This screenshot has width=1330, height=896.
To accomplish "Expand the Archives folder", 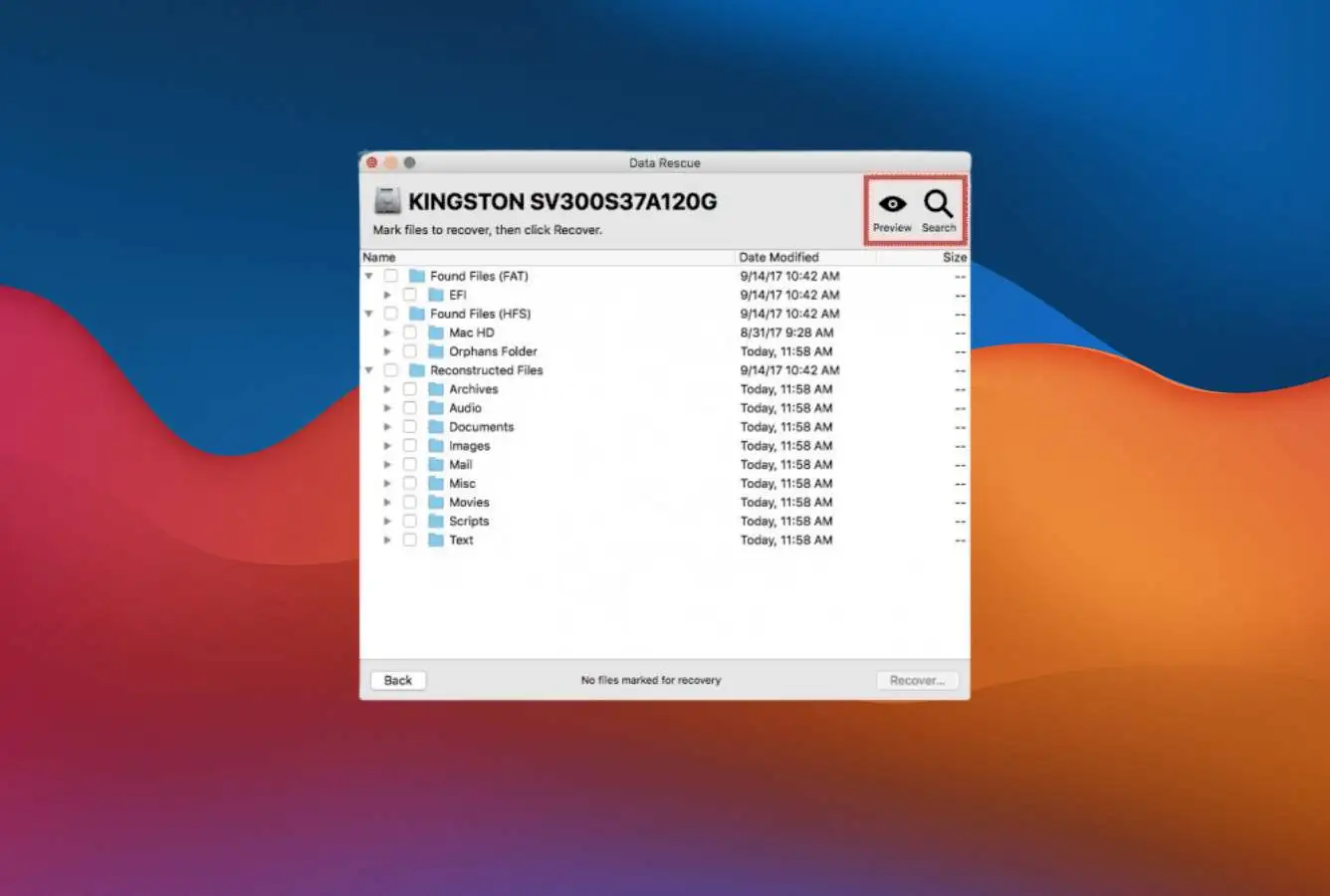I will click(388, 389).
